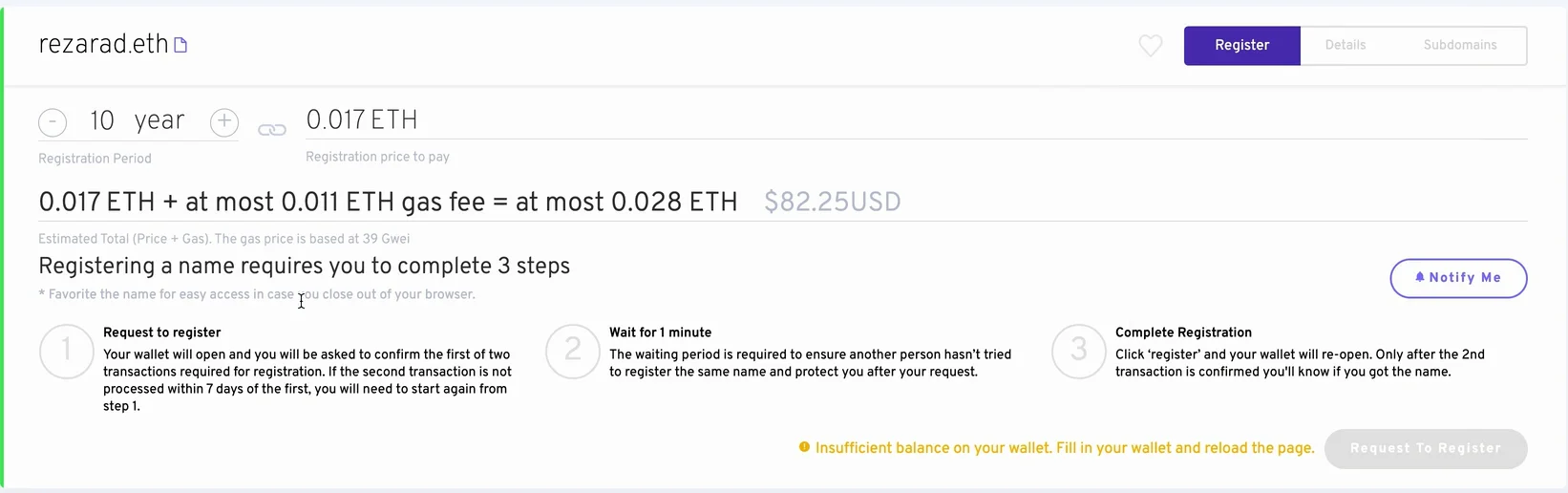This screenshot has width=1568, height=493.
Task: Click the step 1 circle icon
Action: (x=67, y=351)
